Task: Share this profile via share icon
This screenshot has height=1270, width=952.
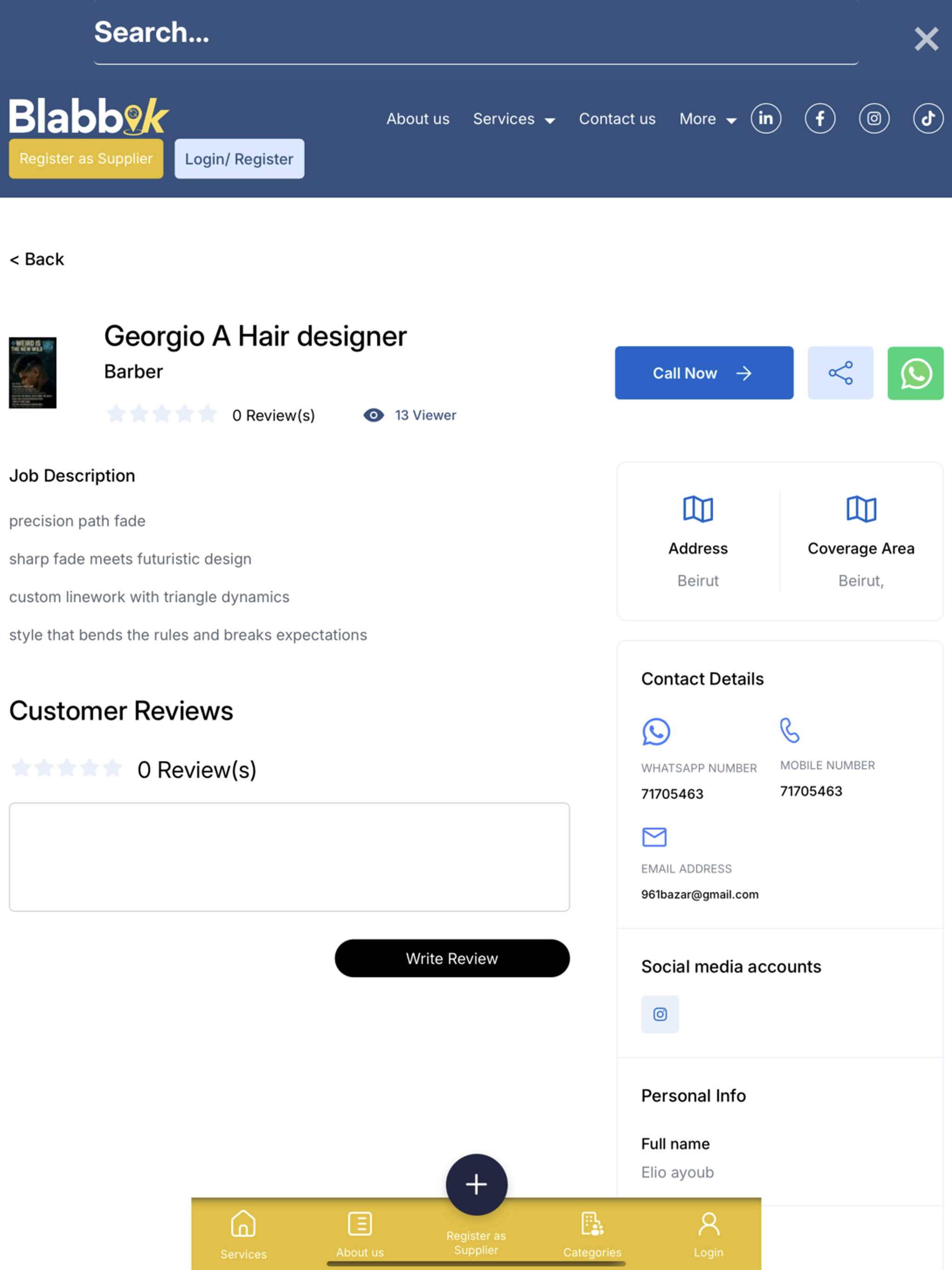Action: tap(840, 373)
